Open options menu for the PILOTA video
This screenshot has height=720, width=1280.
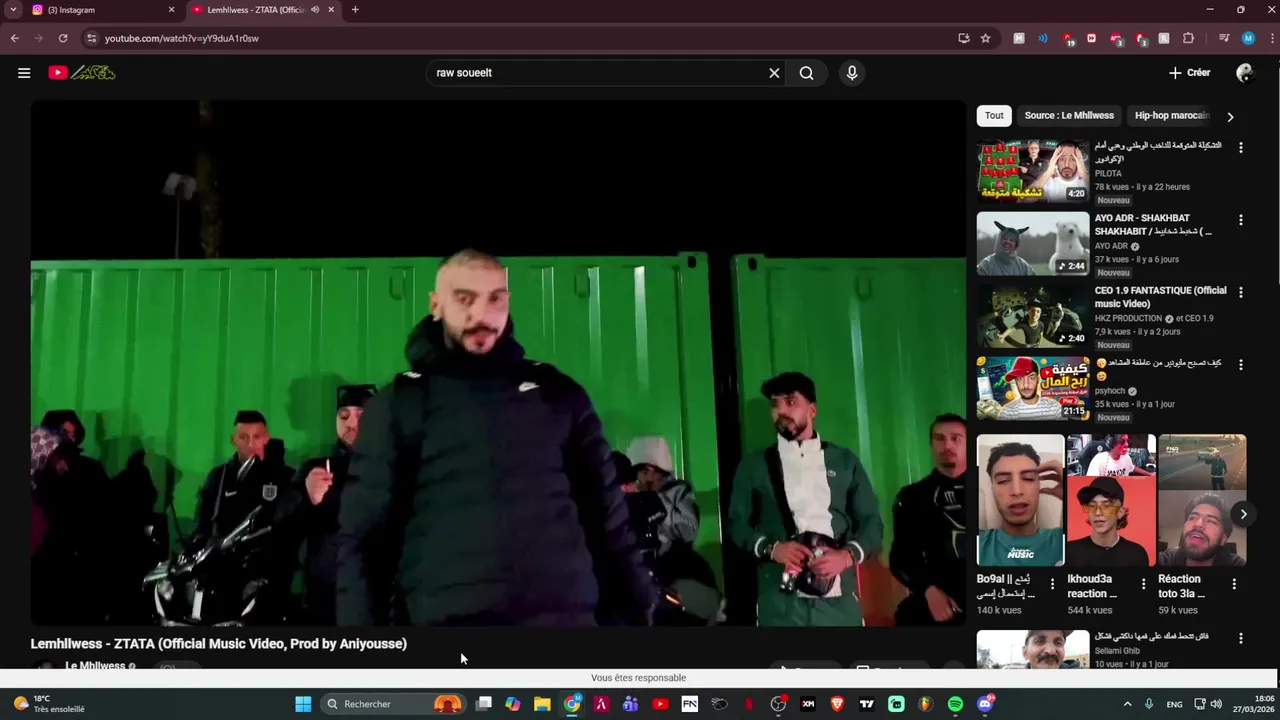pyautogui.click(x=1241, y=147)
